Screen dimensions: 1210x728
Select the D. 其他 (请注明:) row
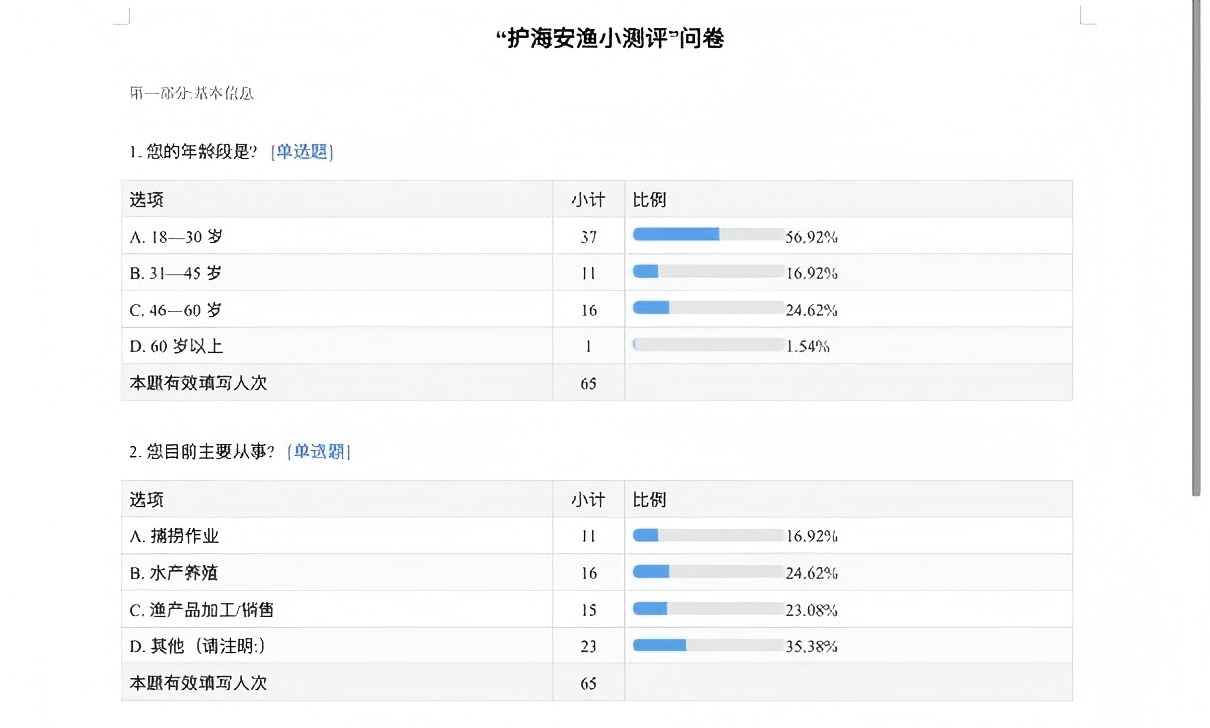click(x=597, y=646)
